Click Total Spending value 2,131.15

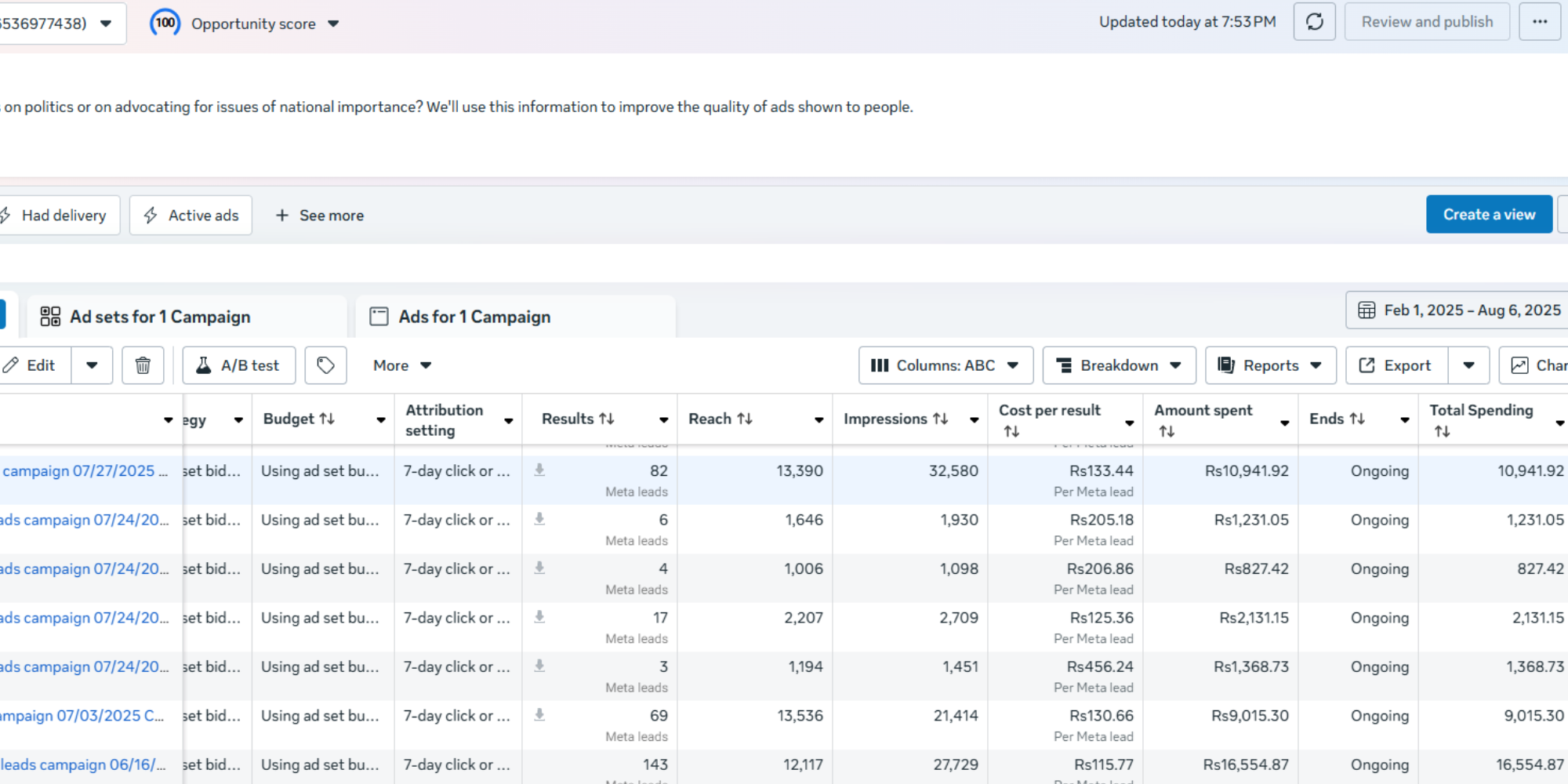[1537, 617]
